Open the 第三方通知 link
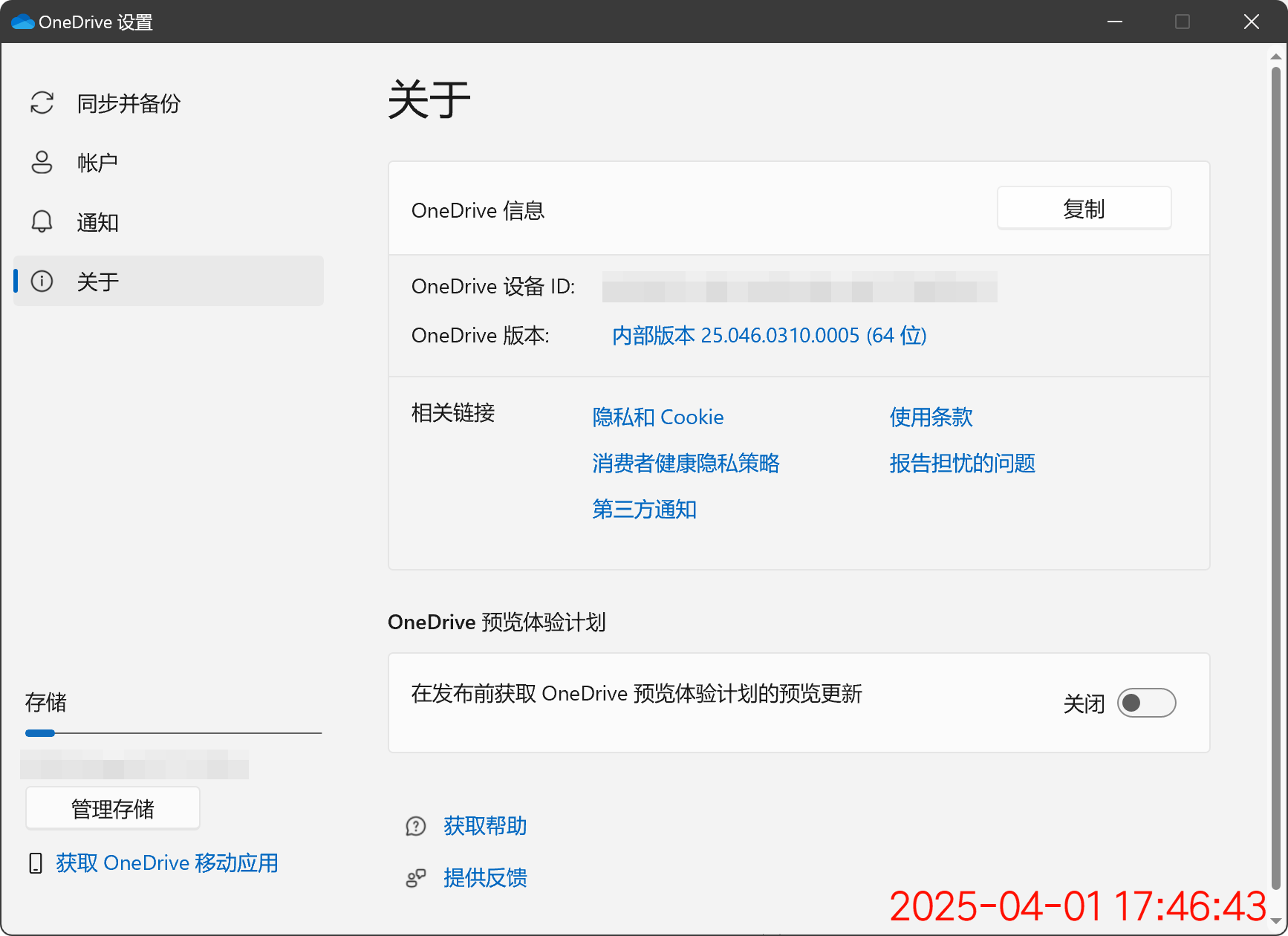Image resolution: width=1288 pixels, height=936 pixels. [x=644, y=510]
